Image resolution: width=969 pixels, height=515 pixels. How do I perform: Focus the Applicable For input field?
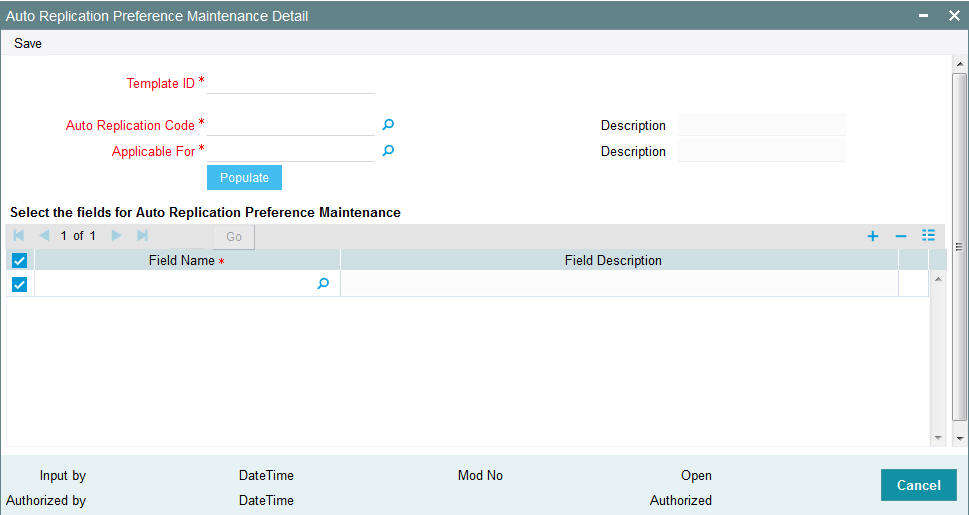[291, 151]
